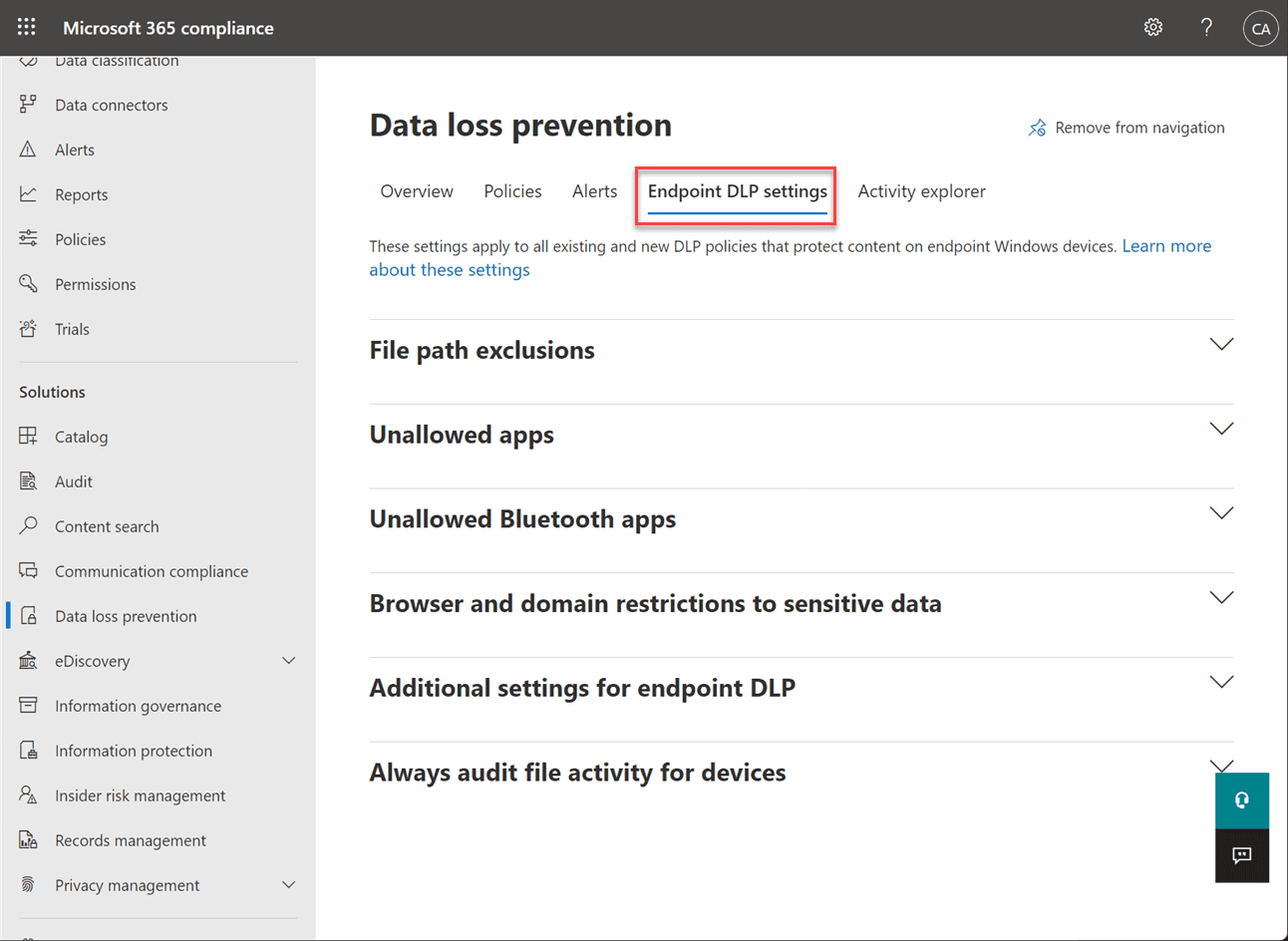Click the help question mark icon

(x=1206, y=27)
